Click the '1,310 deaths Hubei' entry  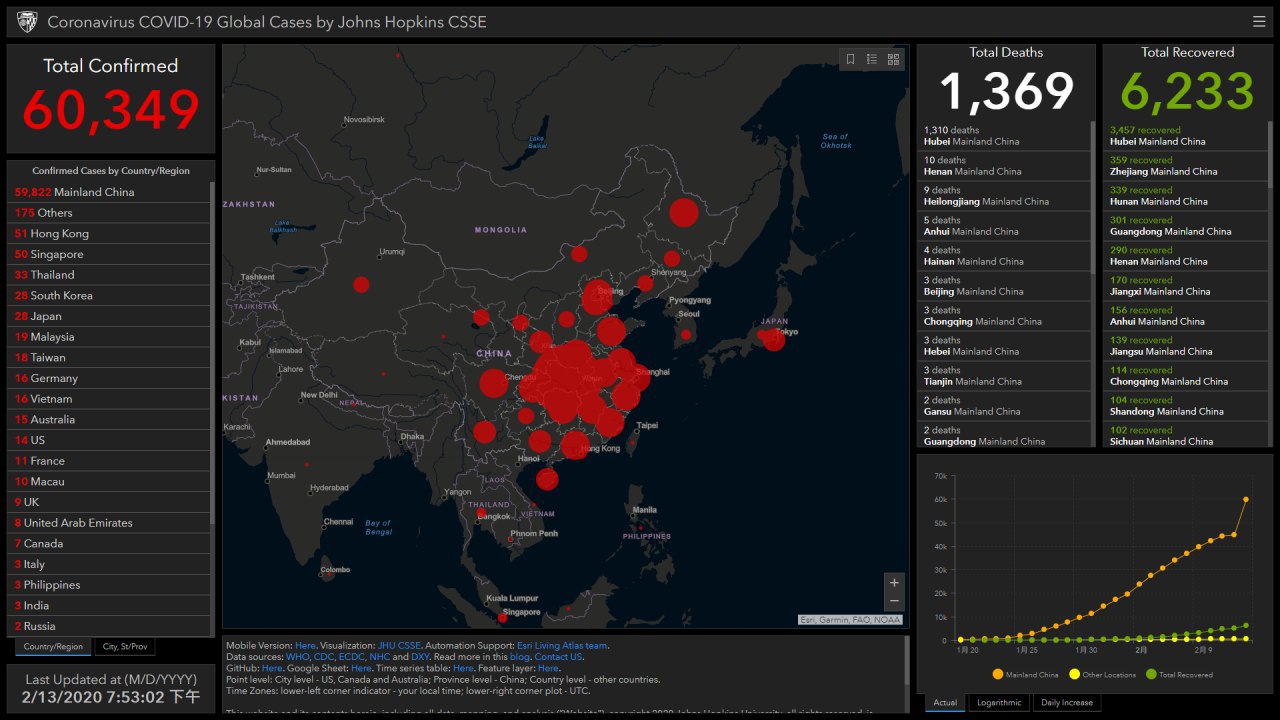point(1004,136)
